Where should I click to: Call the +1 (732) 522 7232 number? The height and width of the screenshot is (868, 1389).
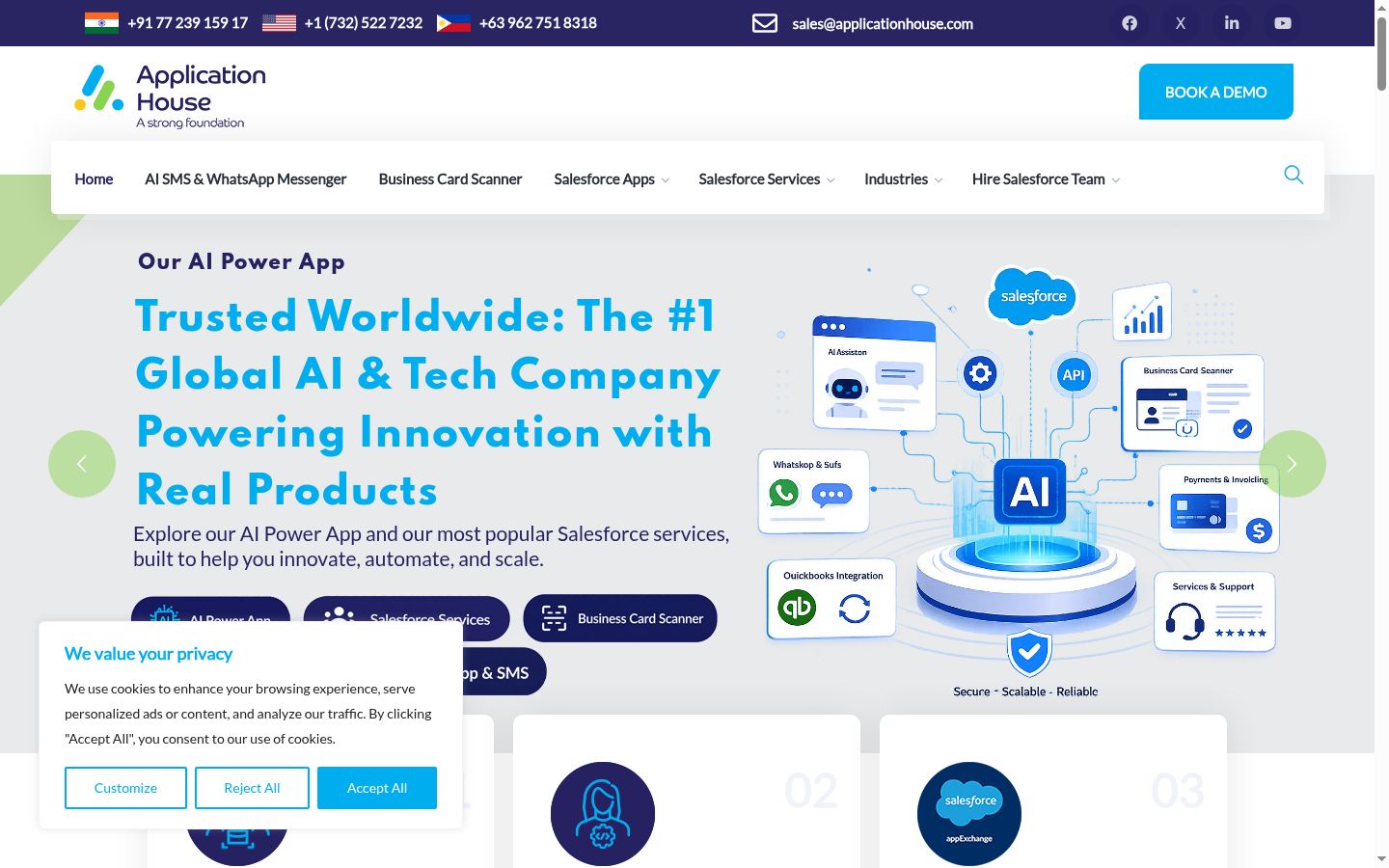[x=364, y=22]
